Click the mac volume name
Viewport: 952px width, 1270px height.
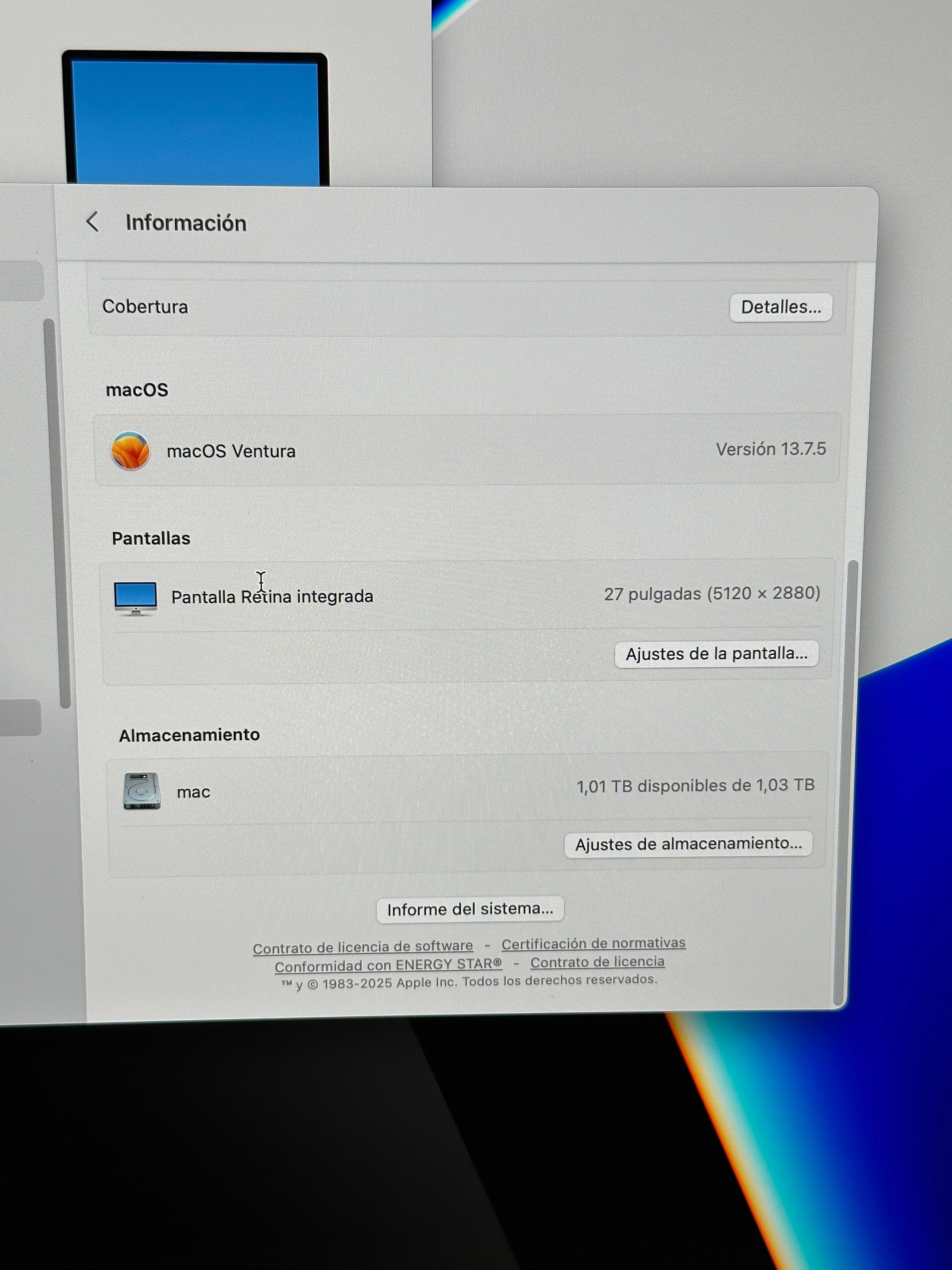(193, 792)
